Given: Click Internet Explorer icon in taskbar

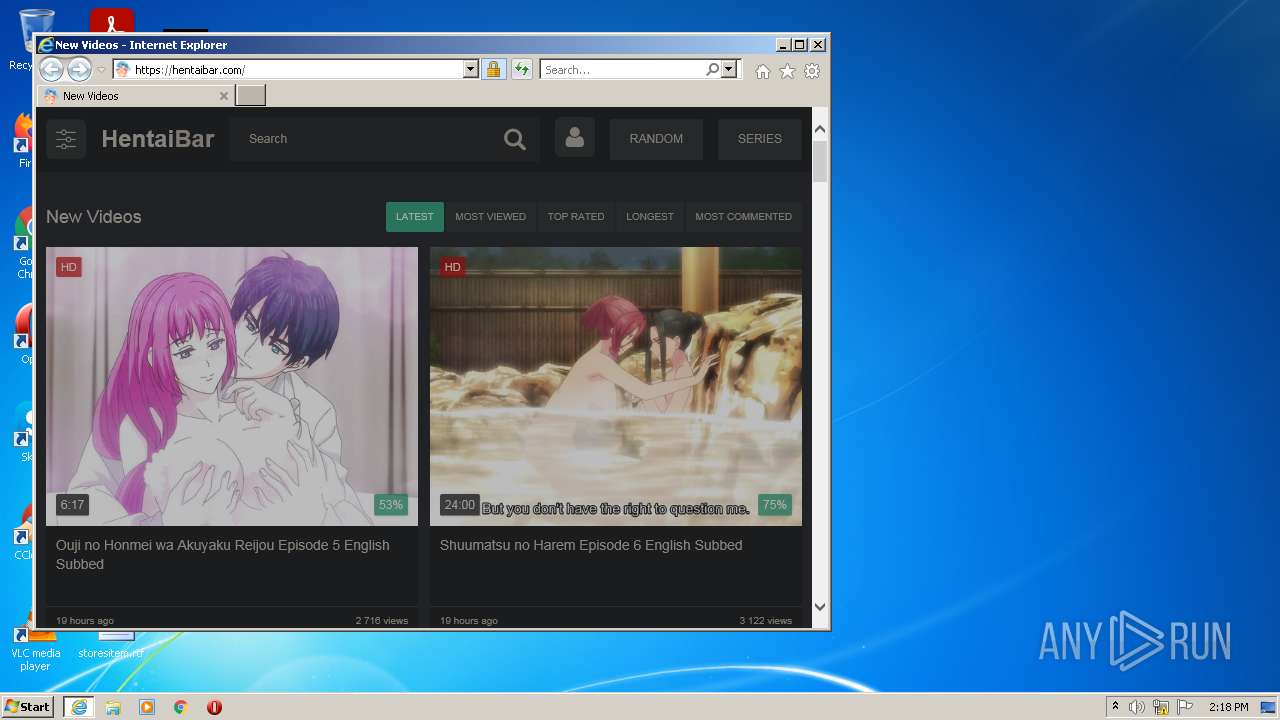Looking at the screenshot, I should pos(79,707).
